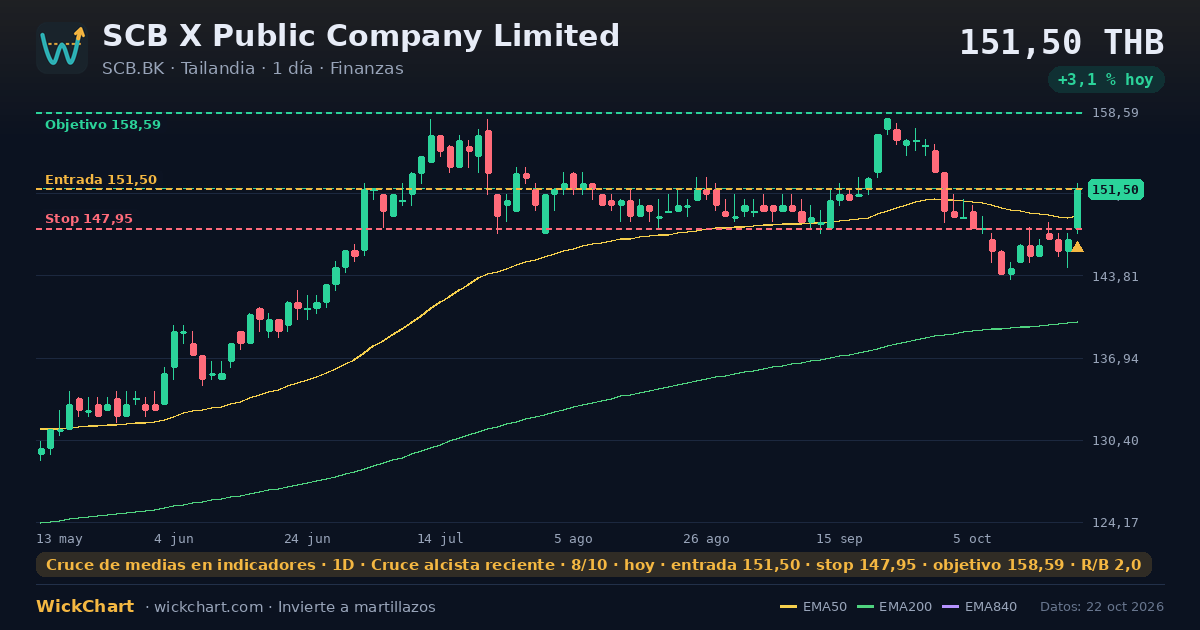This screenshot has width=1200, height=630.
Task: Click the 158,59 price axis label
Action: pos(1115,113)
